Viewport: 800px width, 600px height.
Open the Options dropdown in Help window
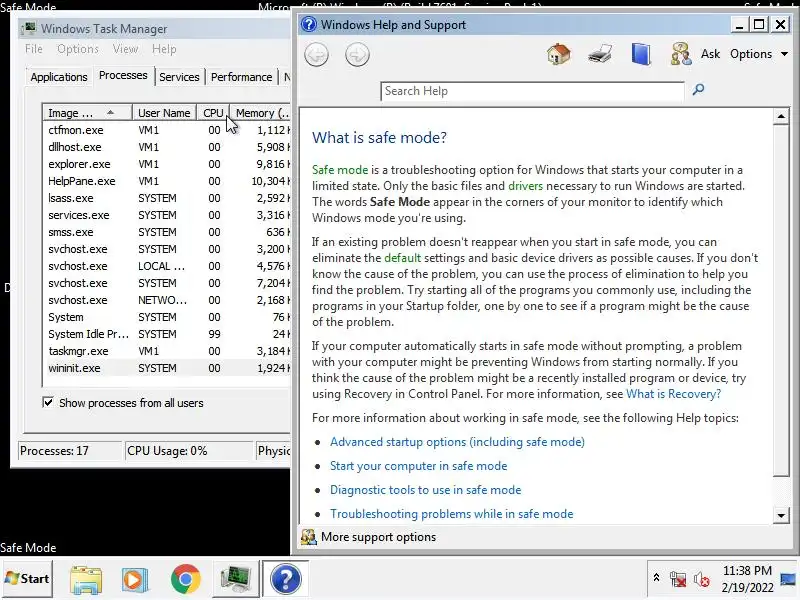tap(759, 54)
